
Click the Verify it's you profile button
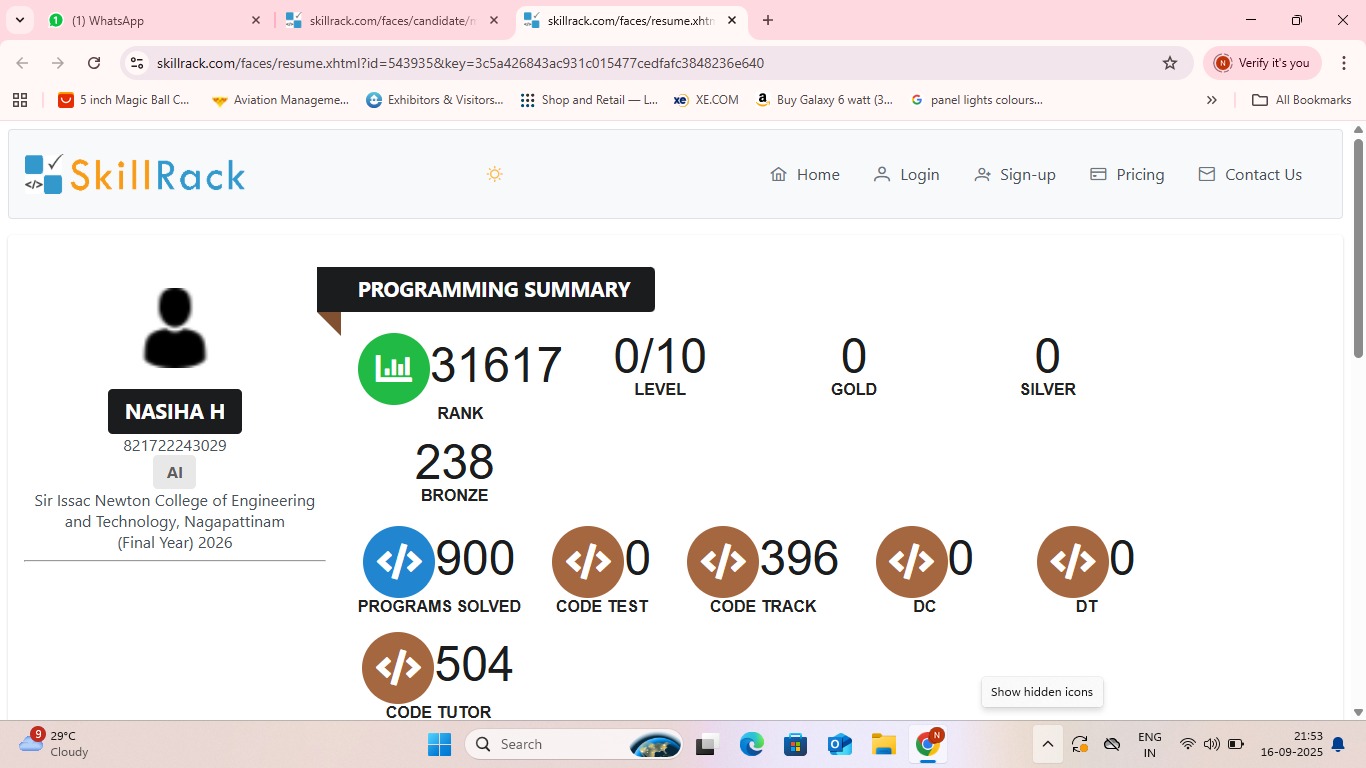[x=1262, y=63]
